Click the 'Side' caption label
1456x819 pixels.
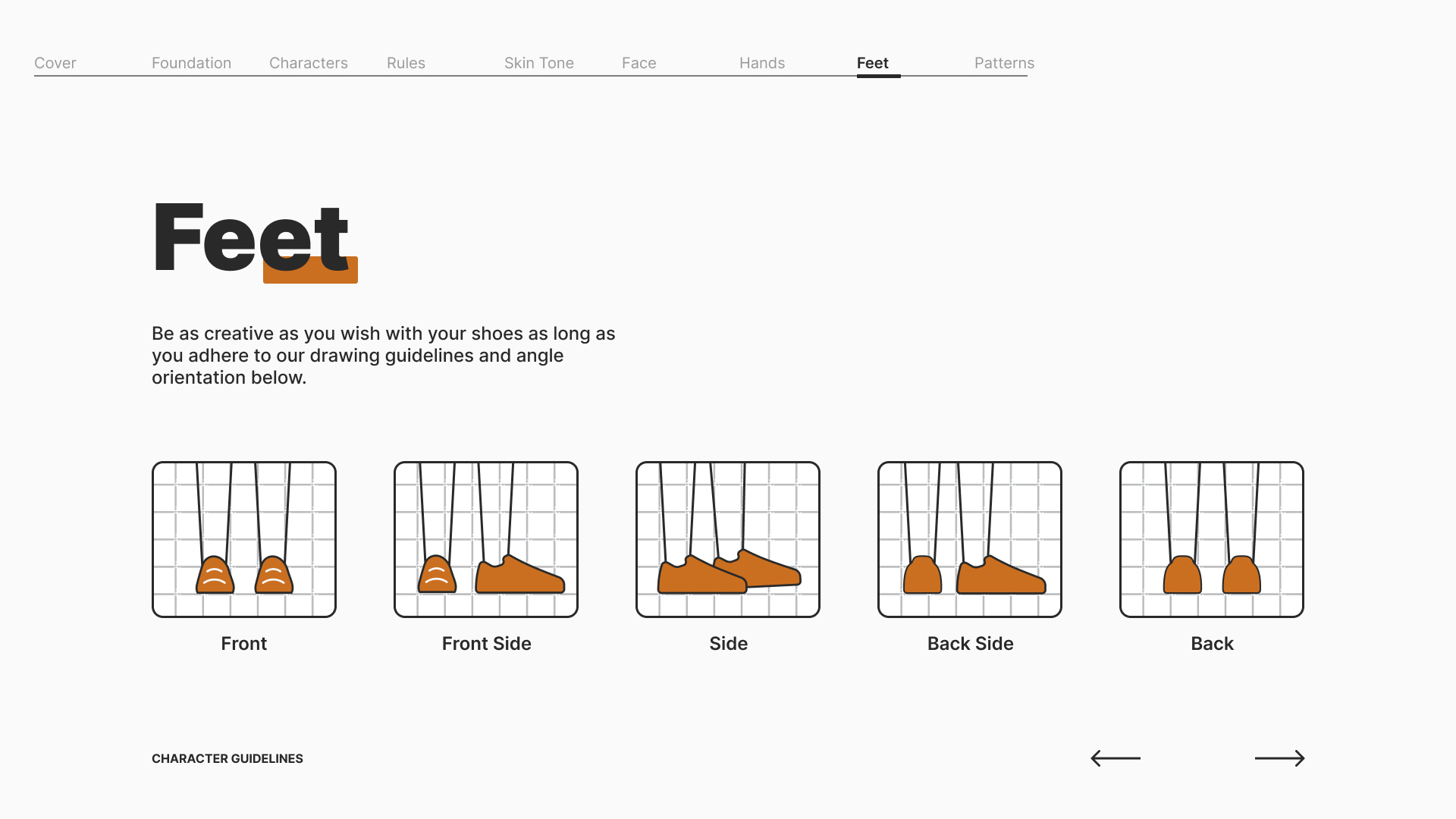[x=729, y=644]
